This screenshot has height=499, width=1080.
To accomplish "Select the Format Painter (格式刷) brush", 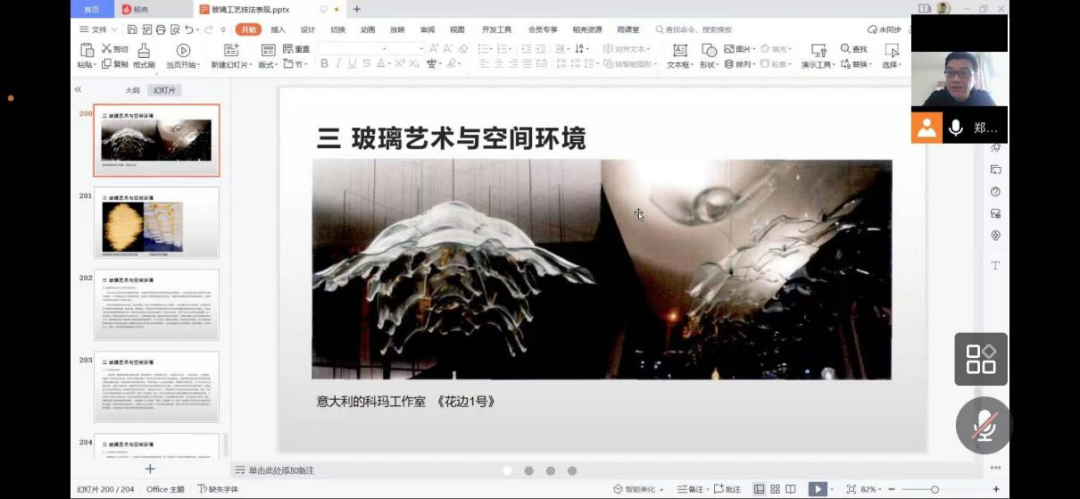I will click(x=144, y=50).
